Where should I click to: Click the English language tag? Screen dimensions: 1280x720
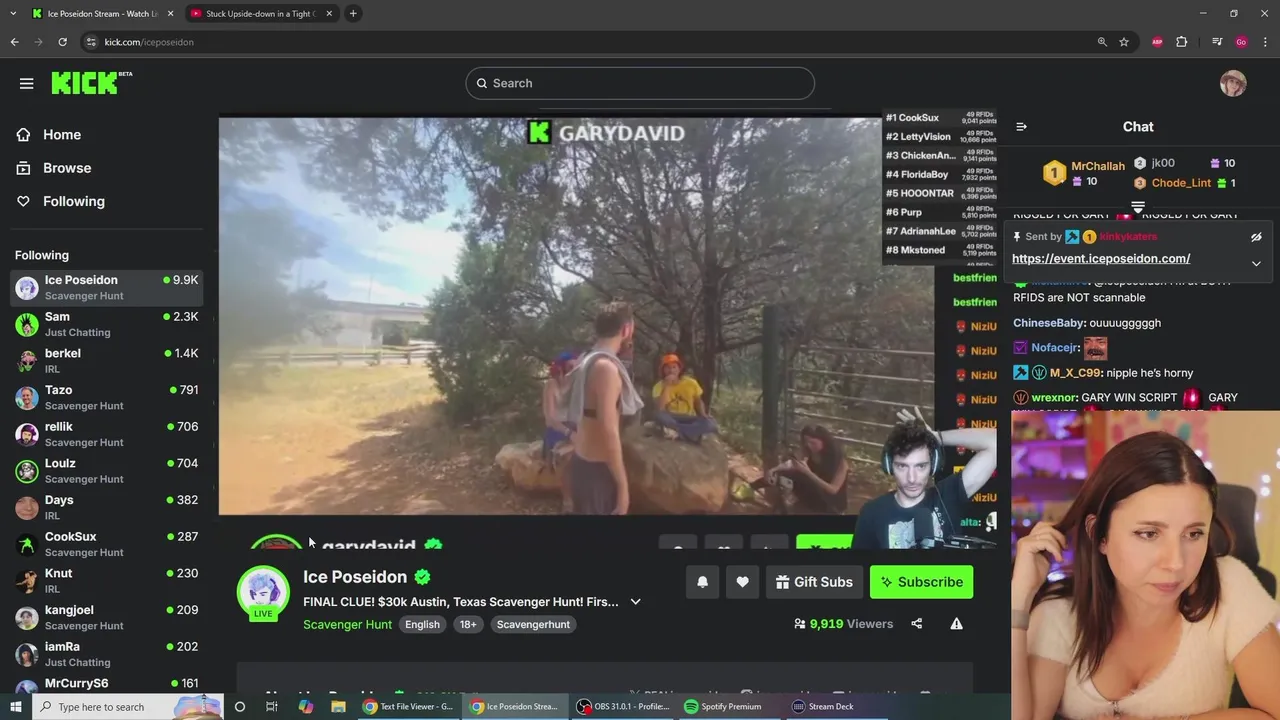(x=422, y=624)
